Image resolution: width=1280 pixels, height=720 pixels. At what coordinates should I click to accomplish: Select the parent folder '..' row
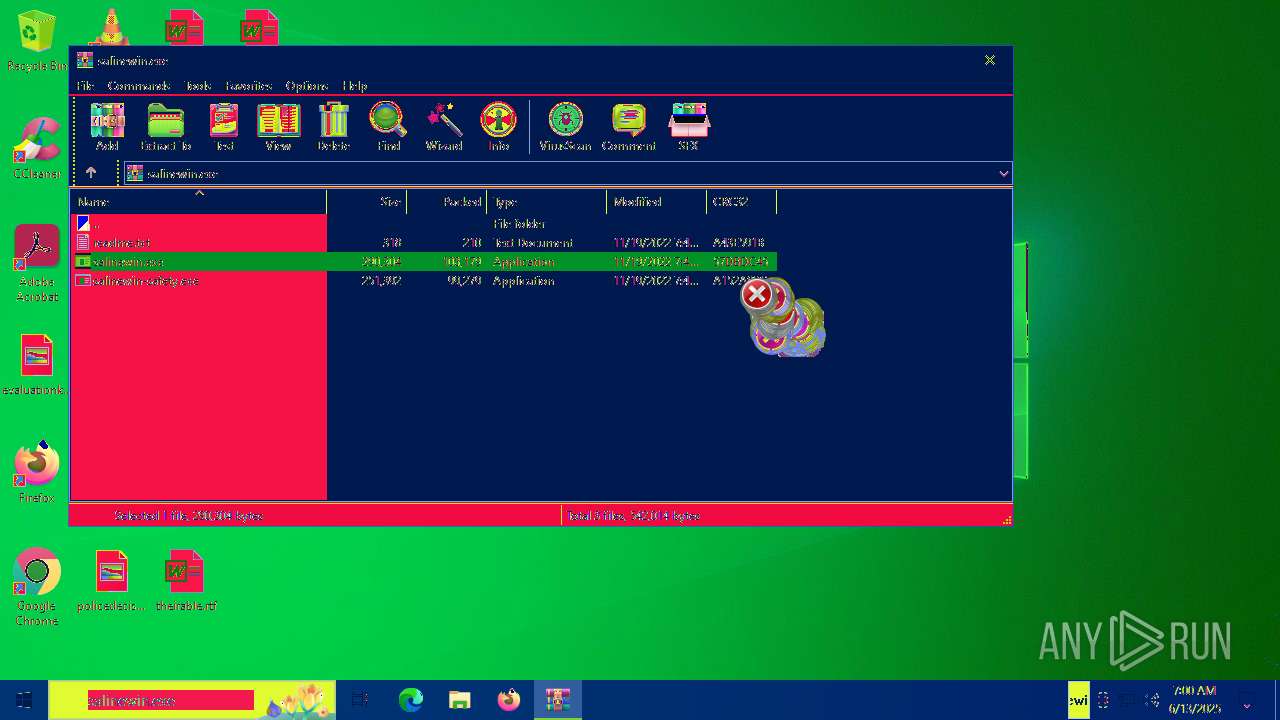pos(424,224)
